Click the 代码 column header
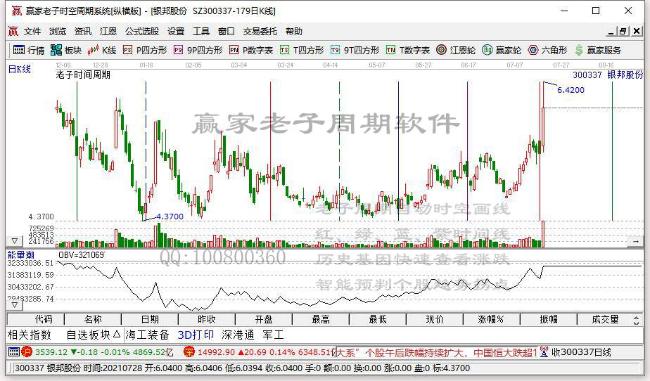 (x=36, y=319)
